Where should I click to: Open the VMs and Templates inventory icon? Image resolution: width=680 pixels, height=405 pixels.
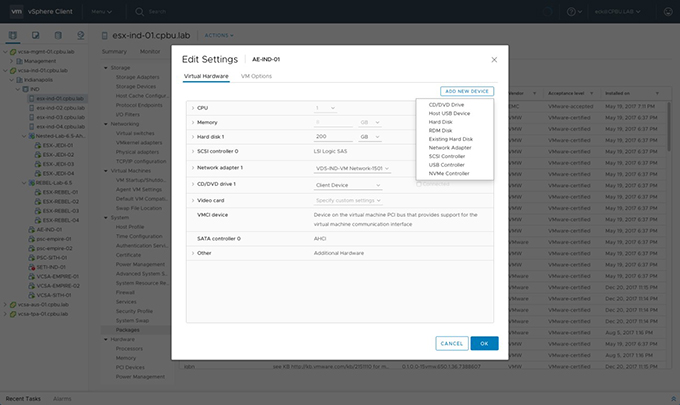tap(36, 35)
